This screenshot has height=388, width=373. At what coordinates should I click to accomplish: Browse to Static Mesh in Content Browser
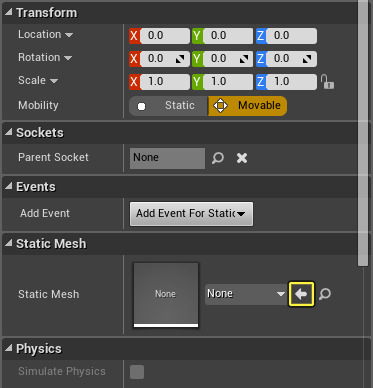325,294
